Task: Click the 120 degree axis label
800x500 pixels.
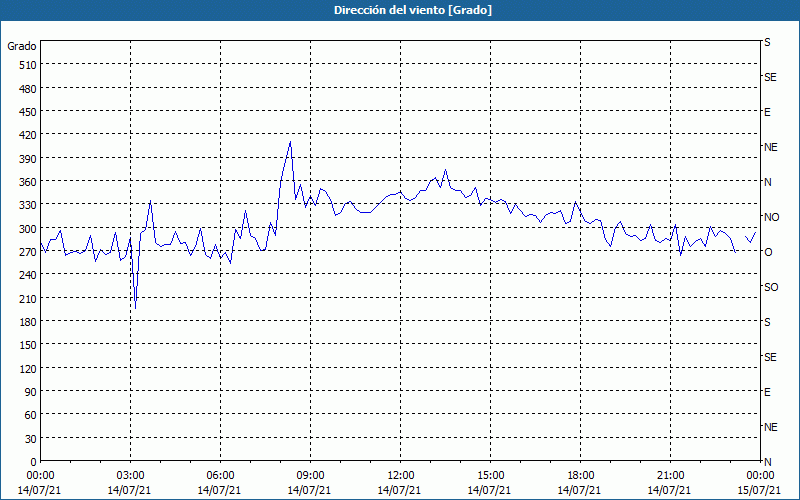Action: (29, 368)
